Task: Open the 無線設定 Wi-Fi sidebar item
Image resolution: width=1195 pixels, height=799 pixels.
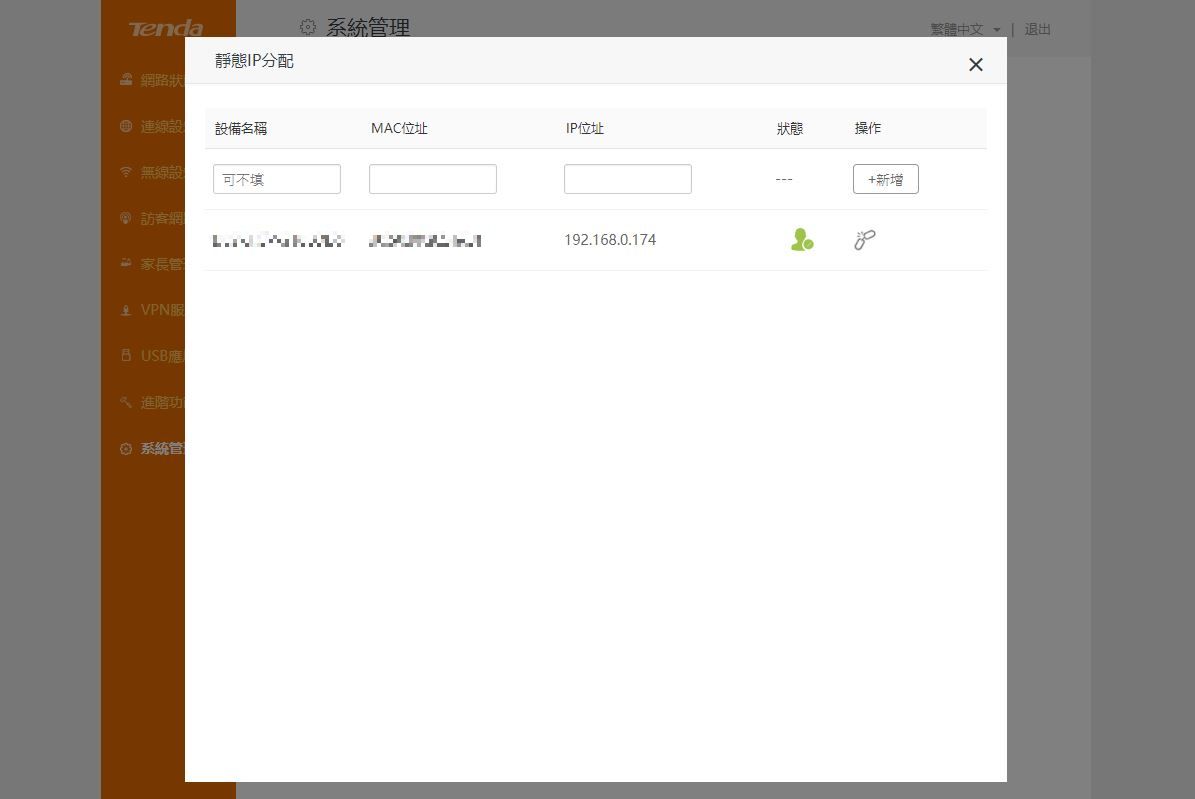Action: click(152, 172)
